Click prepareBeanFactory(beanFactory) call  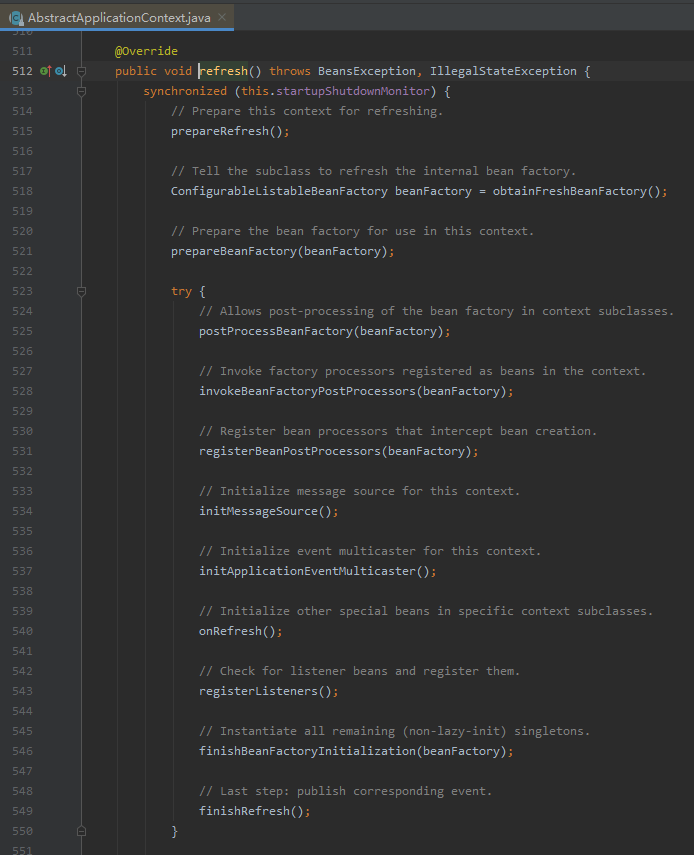point(282,251)
